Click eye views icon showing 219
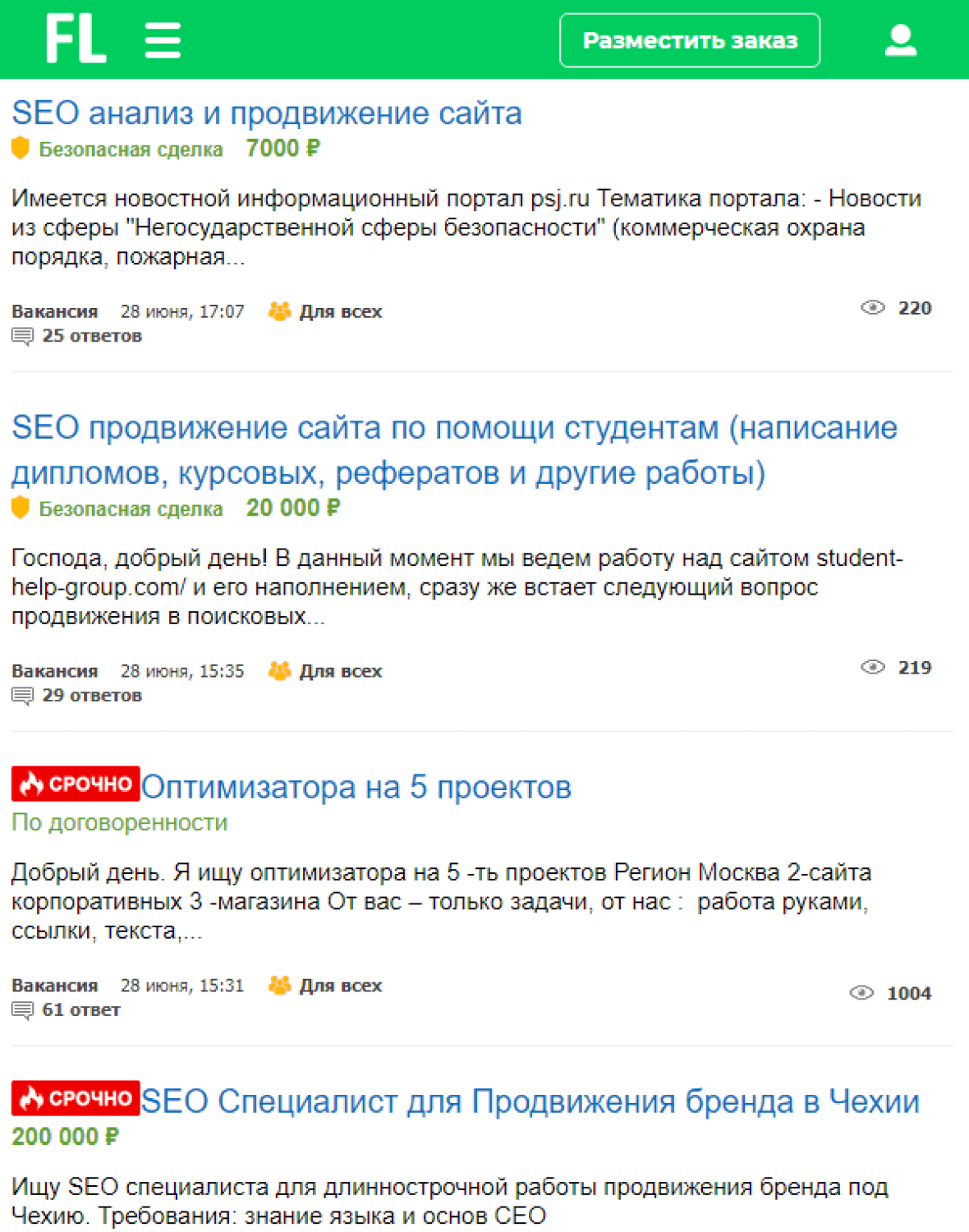Viewport: 969px width, 1232px height. [872, 668]
